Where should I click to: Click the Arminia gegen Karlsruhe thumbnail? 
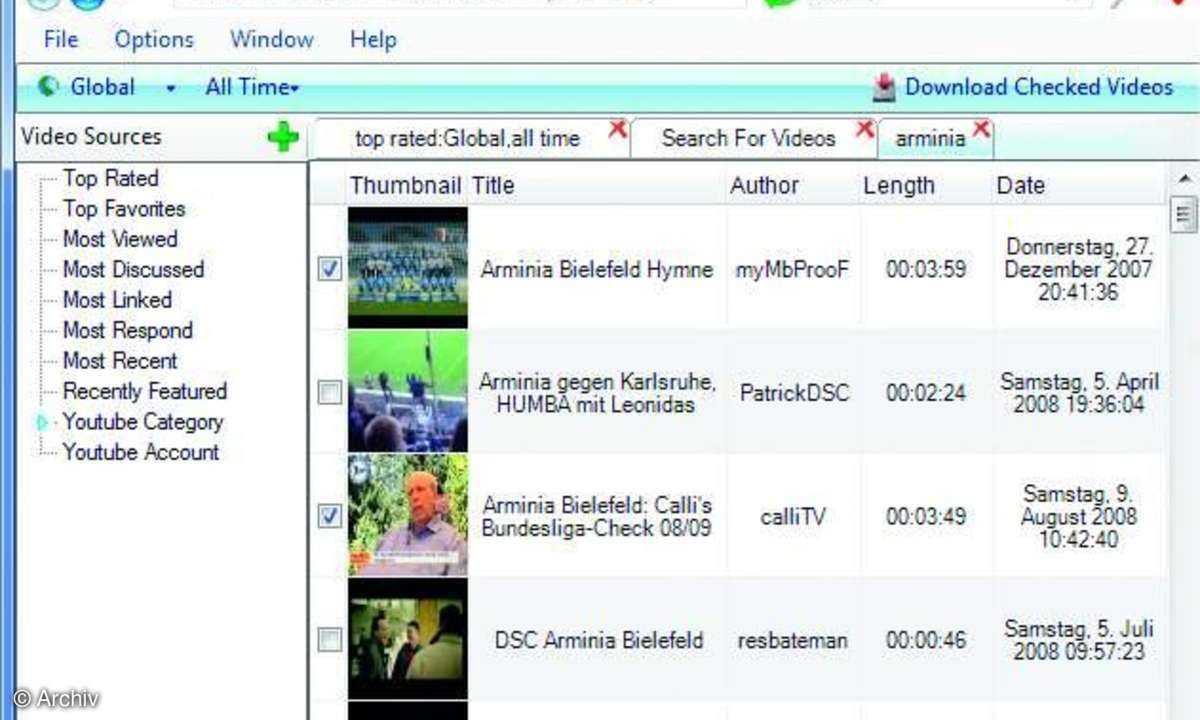(407, 392)
